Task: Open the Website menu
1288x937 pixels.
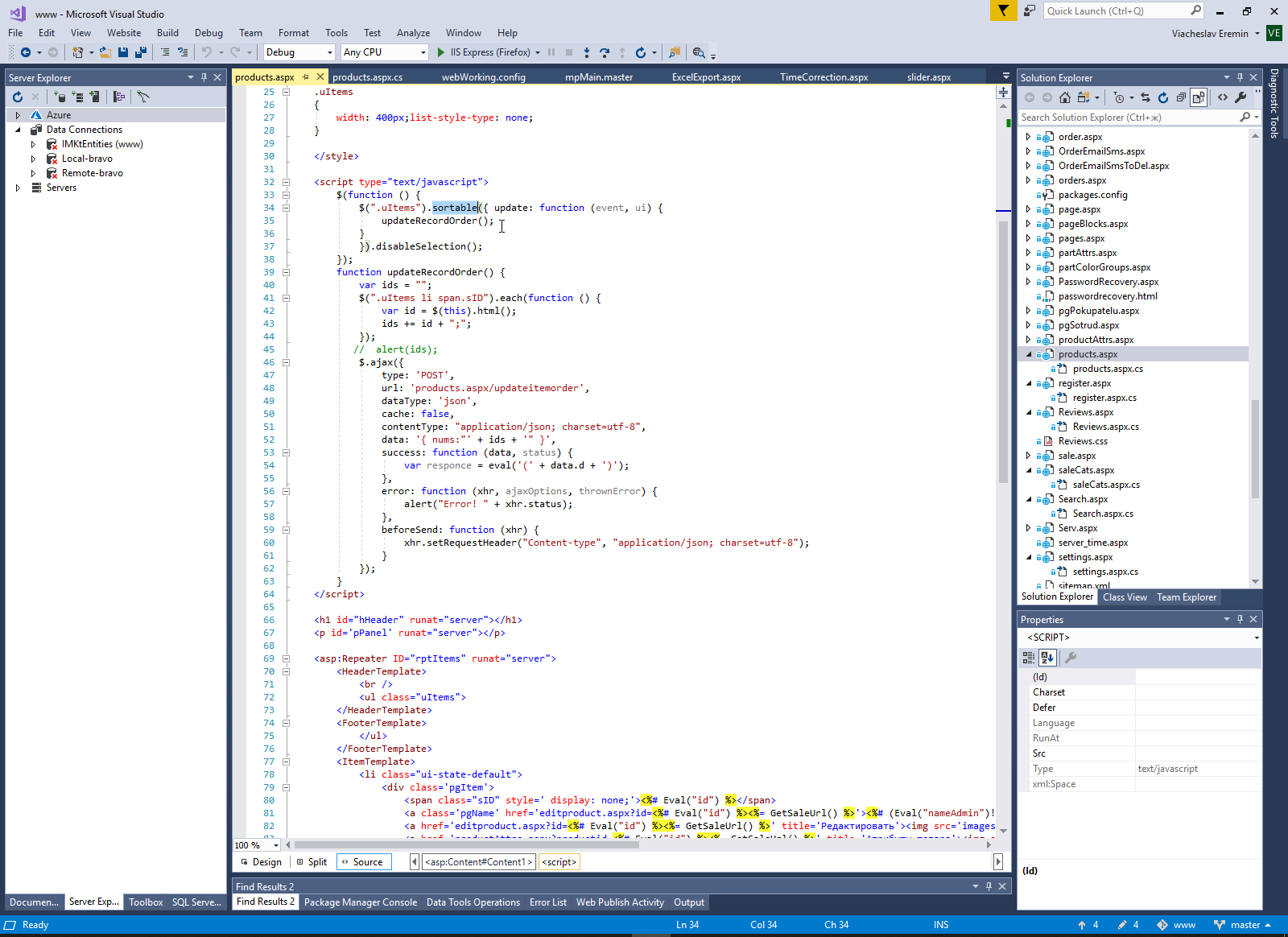Action: click(x=124, y=33)
